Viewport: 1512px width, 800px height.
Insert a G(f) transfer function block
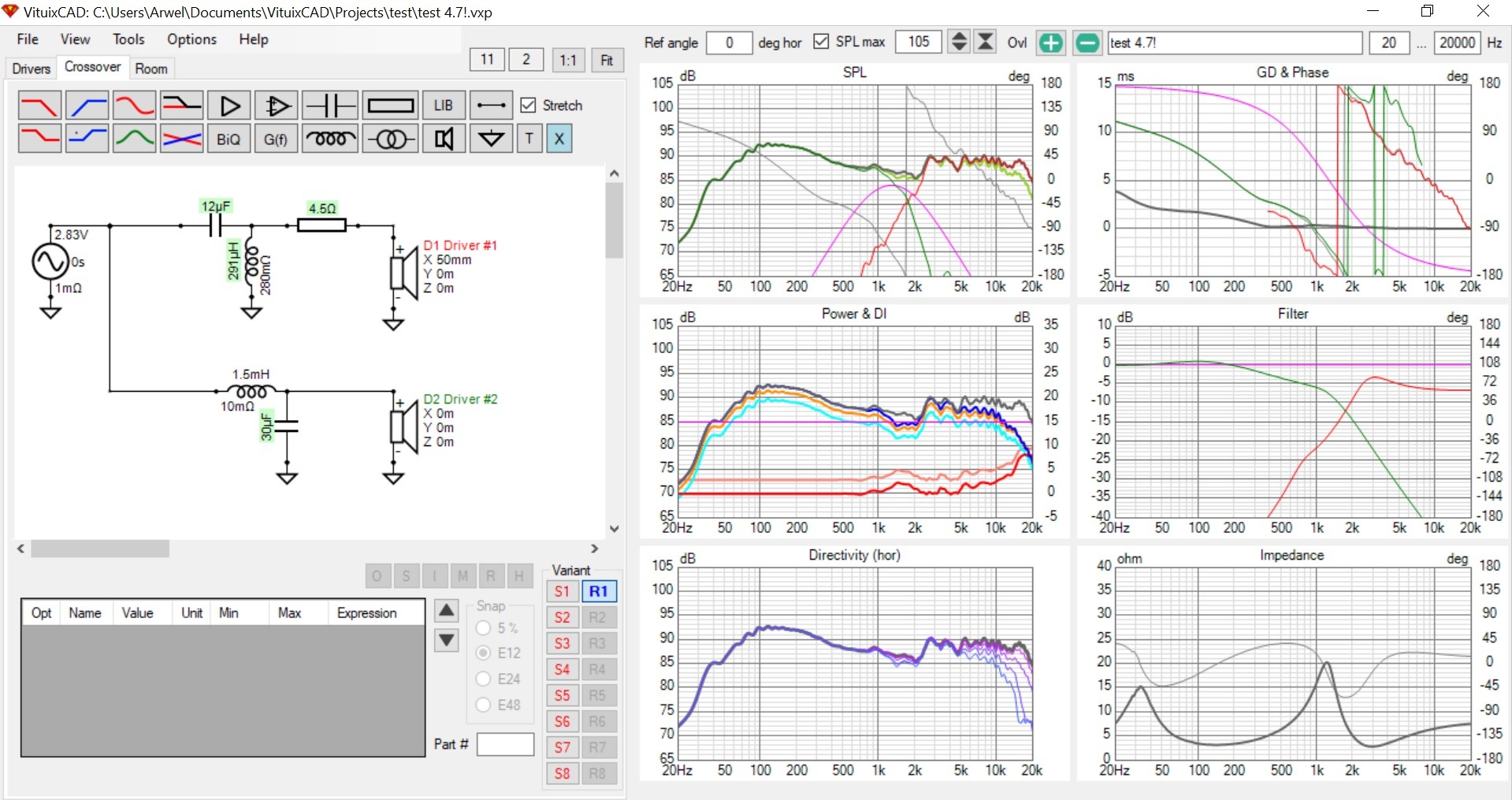pos(277,139)
